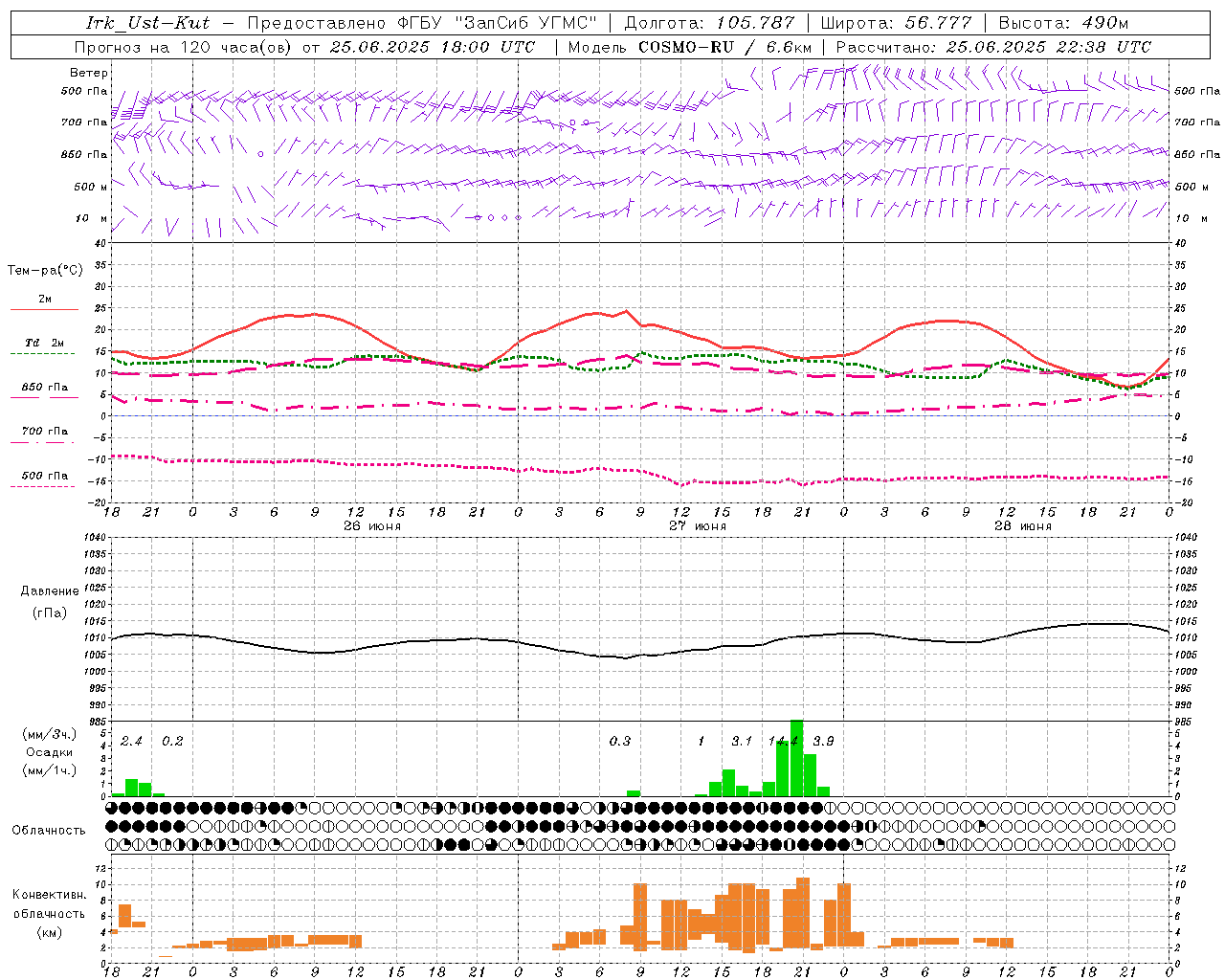Image resolution: width=1225 pixels, height=980 pixels.
Task: Click the Ветер panel label
Action: (89, 73)
